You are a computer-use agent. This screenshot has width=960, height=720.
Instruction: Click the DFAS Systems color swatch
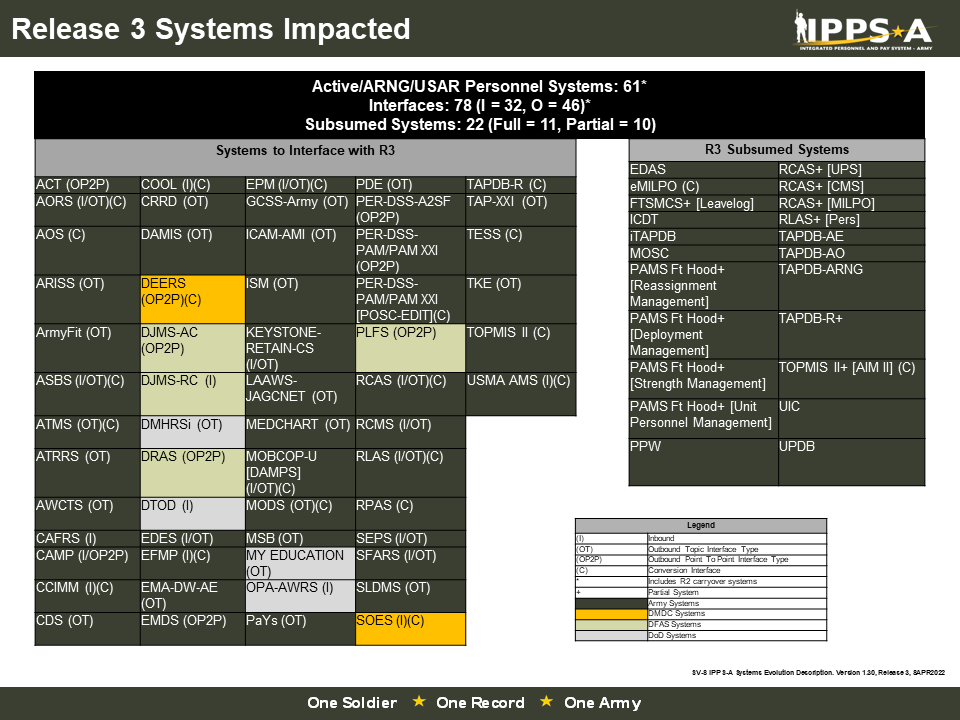click(610, 623)
